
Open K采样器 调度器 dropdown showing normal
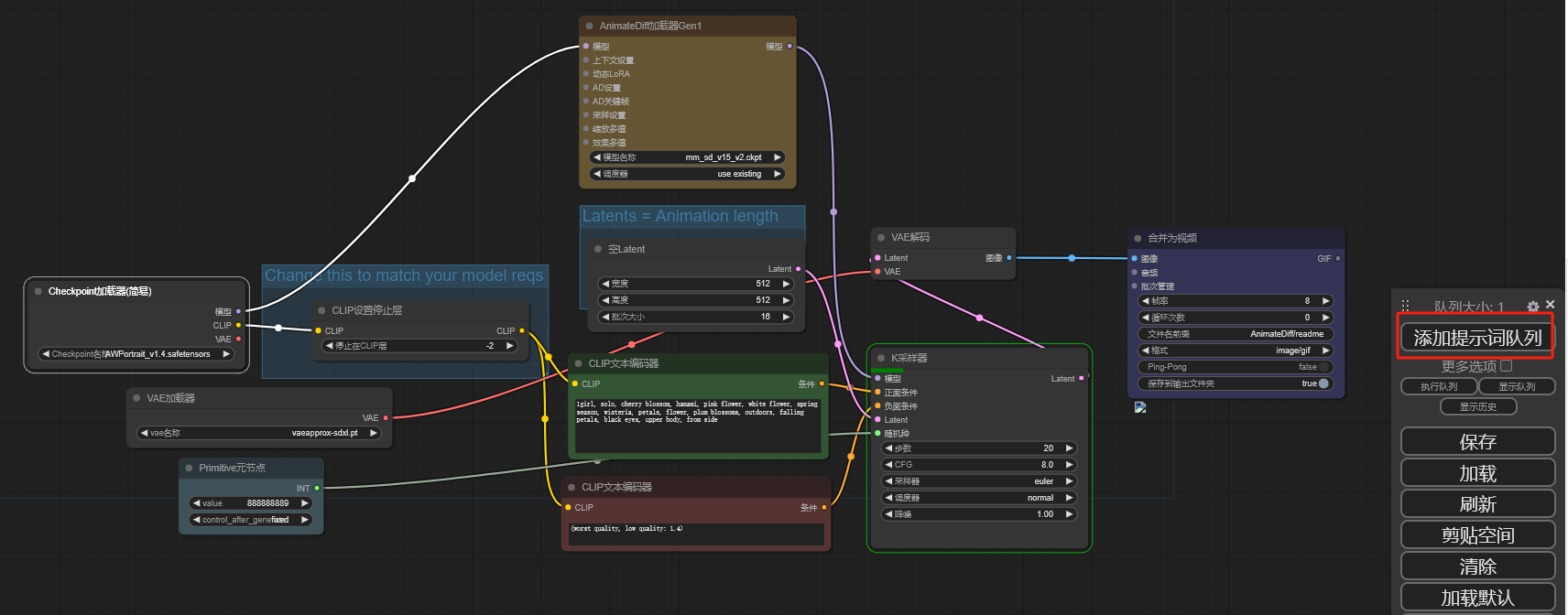(978, 498)
